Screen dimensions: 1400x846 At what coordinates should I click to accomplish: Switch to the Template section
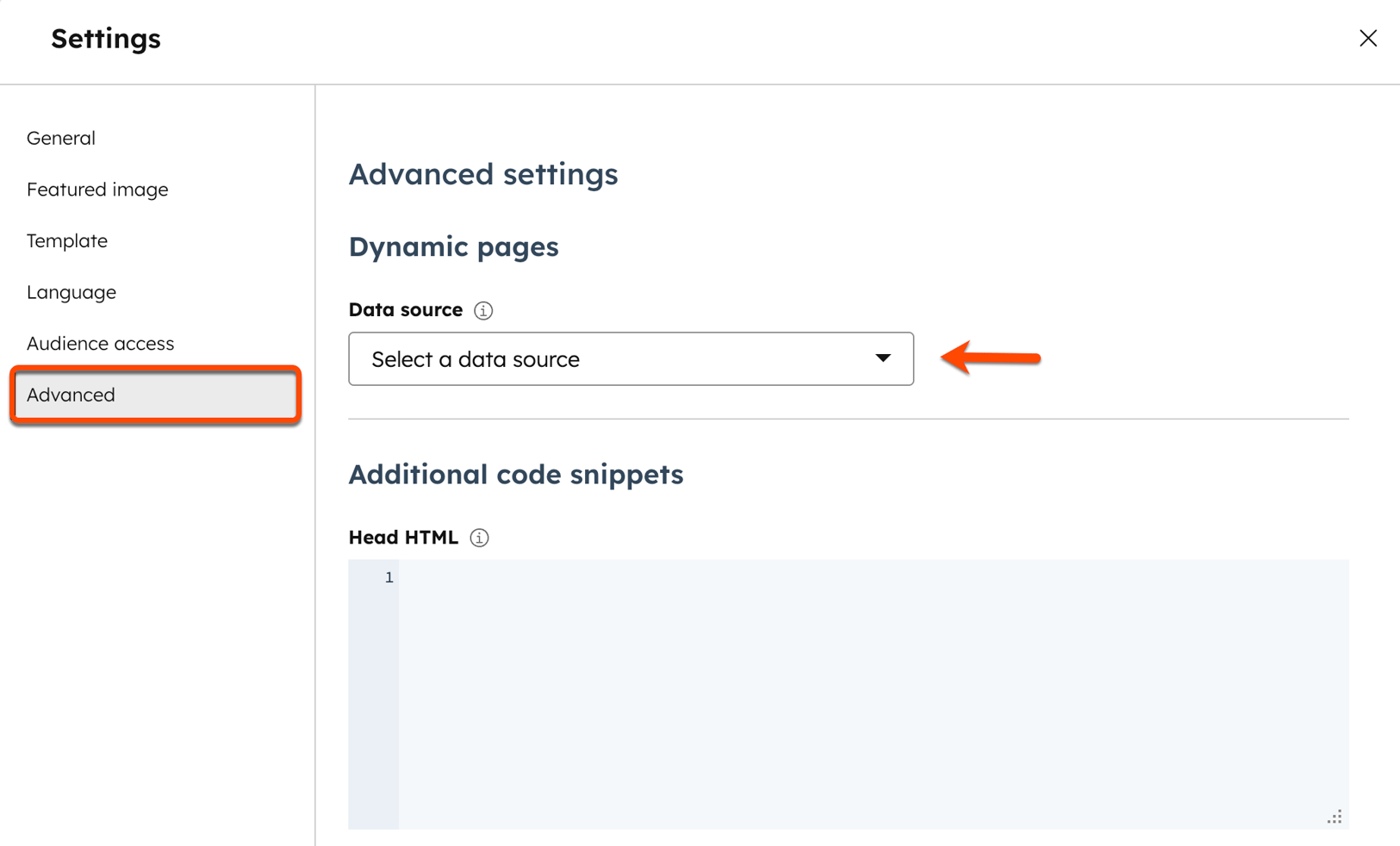[67, 240]
